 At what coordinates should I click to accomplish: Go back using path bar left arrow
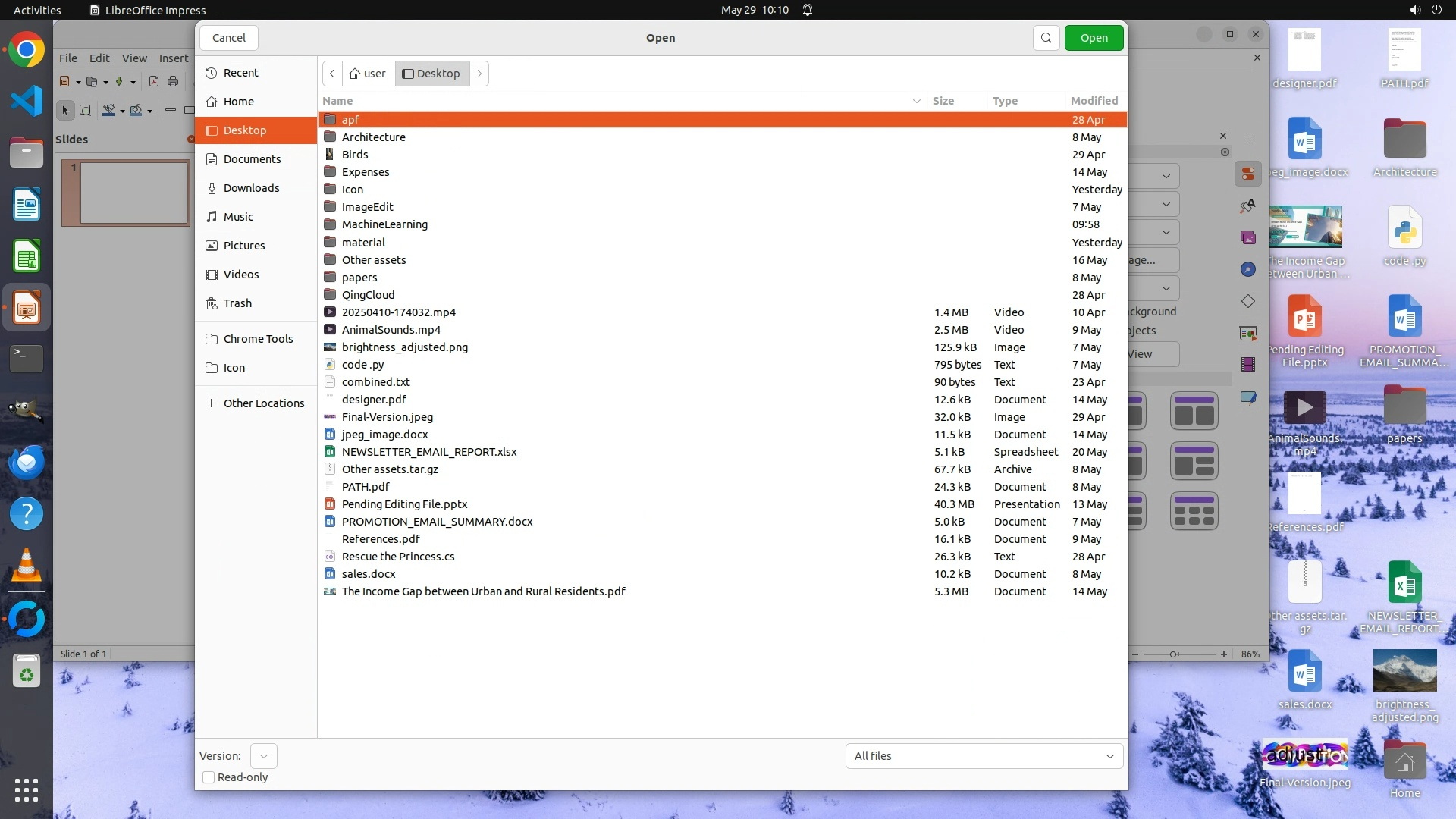point(332,74)
